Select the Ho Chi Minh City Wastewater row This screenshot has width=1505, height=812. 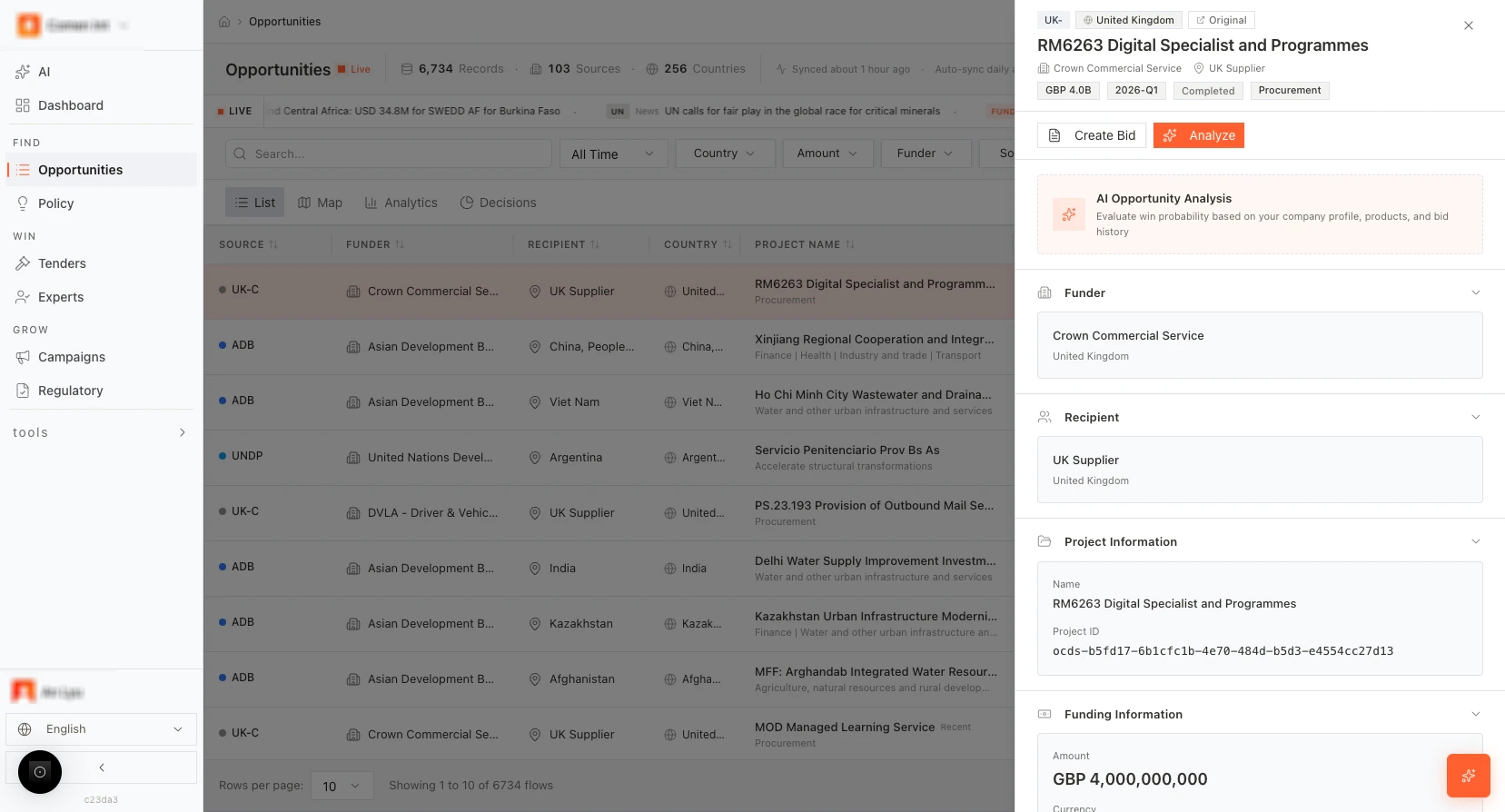tap(609, 401)
